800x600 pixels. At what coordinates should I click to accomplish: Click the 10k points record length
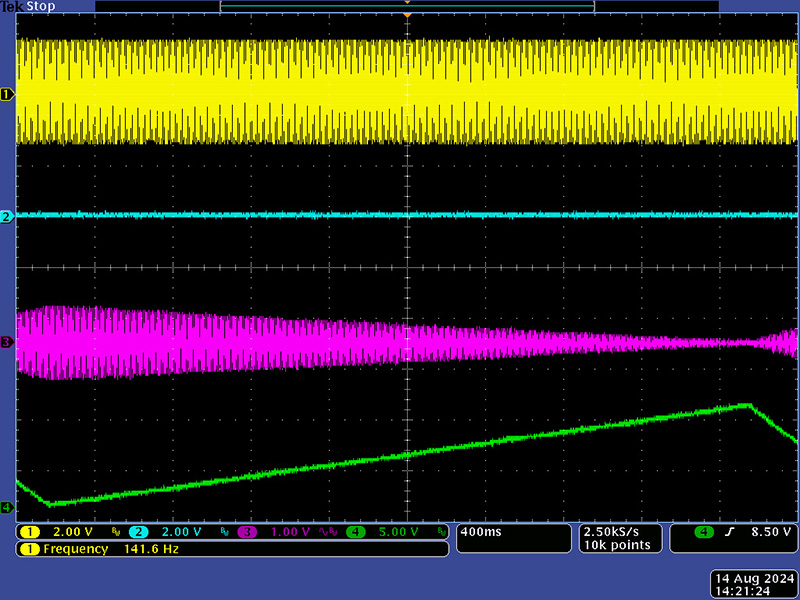(x=617, y=545)
